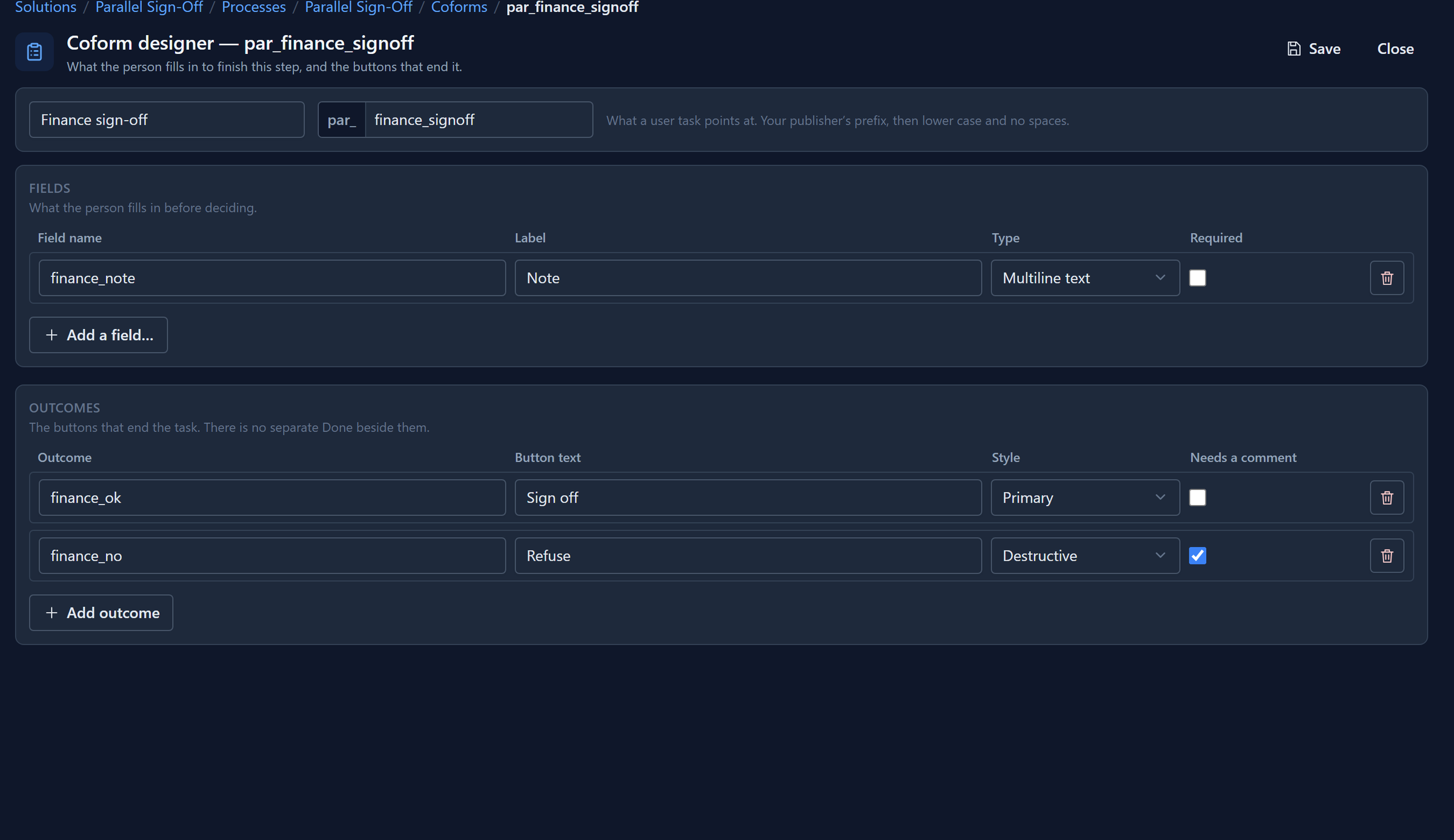
Task: Open the Destructive style dropdown
Action: [x=1085, y=556]
